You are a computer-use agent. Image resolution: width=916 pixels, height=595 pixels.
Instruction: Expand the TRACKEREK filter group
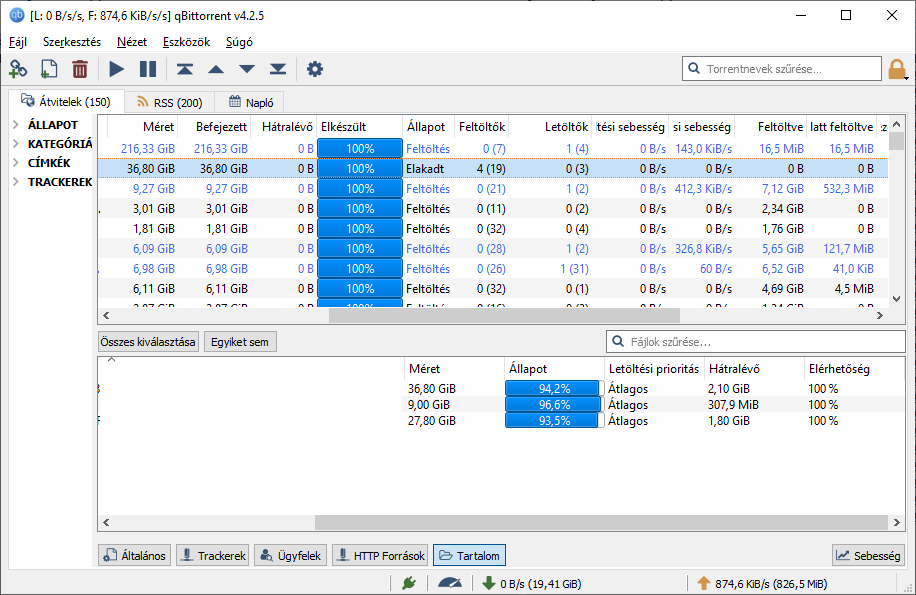pyautogui.click(x=16, y=182)
